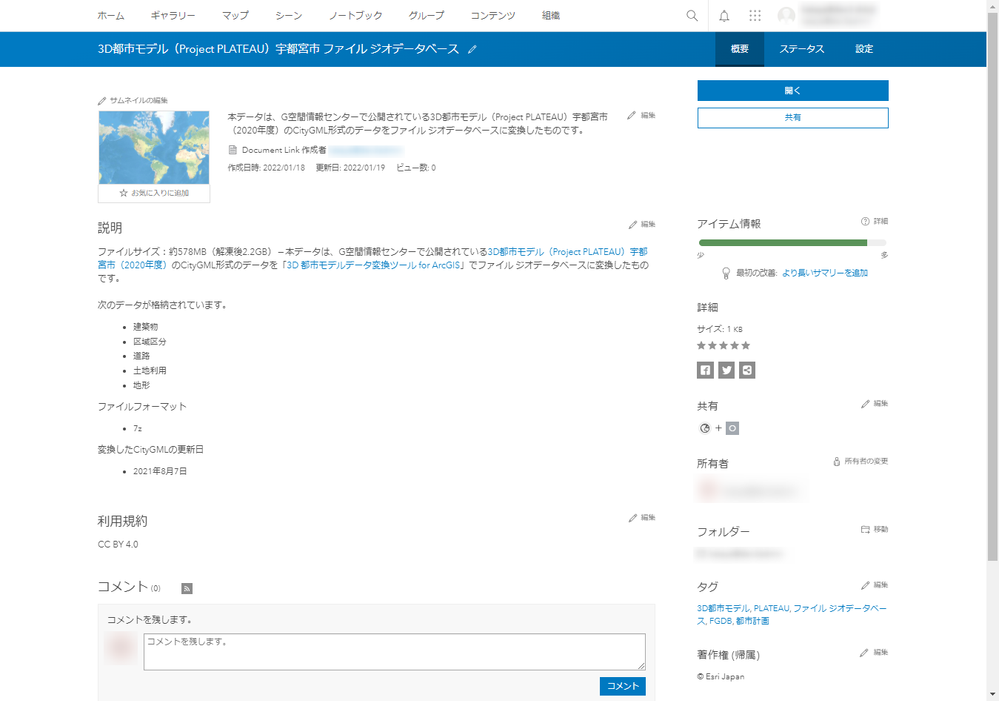
Task: Click the FGDB tag link
Action: click(x=720, y=621)
